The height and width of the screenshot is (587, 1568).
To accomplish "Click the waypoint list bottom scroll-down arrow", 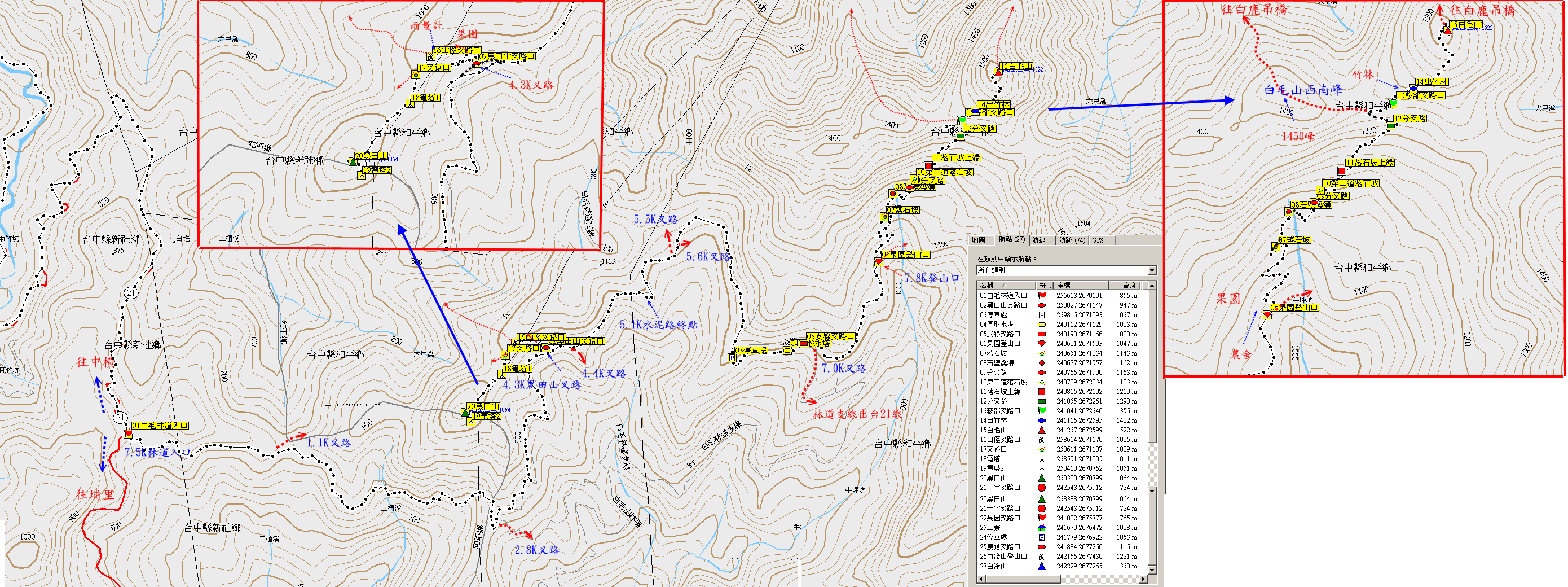I will click(1152, 570).
